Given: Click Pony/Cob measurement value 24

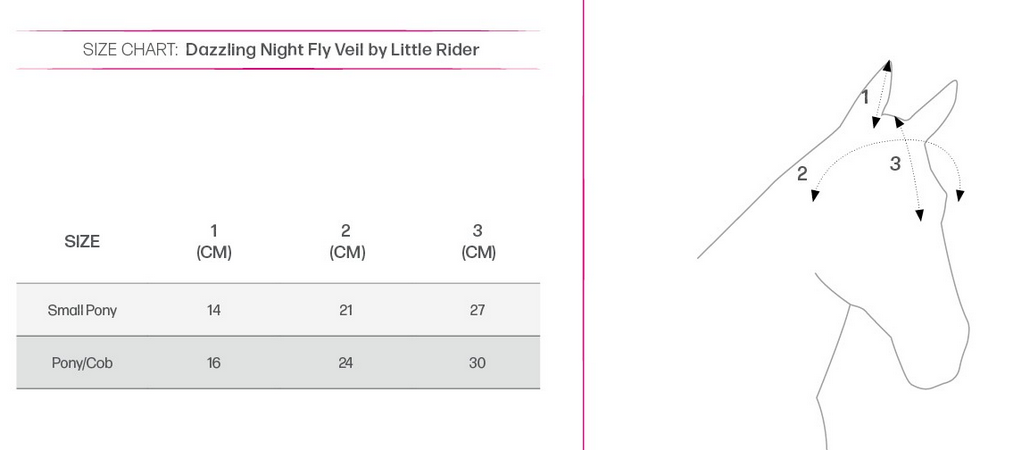Looking at the screenshot, I should (x=346, y=363).
